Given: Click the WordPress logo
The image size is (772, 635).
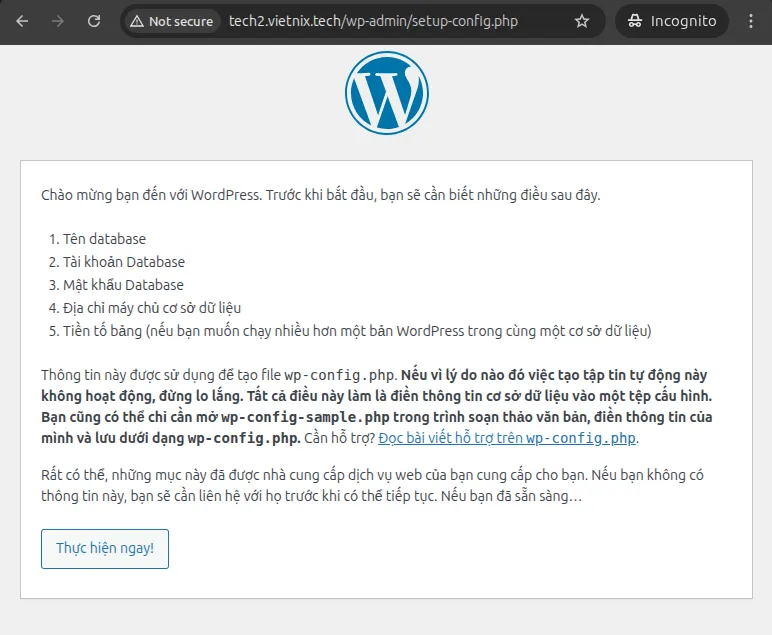Looking at the screenshot, I should (386, 93).
